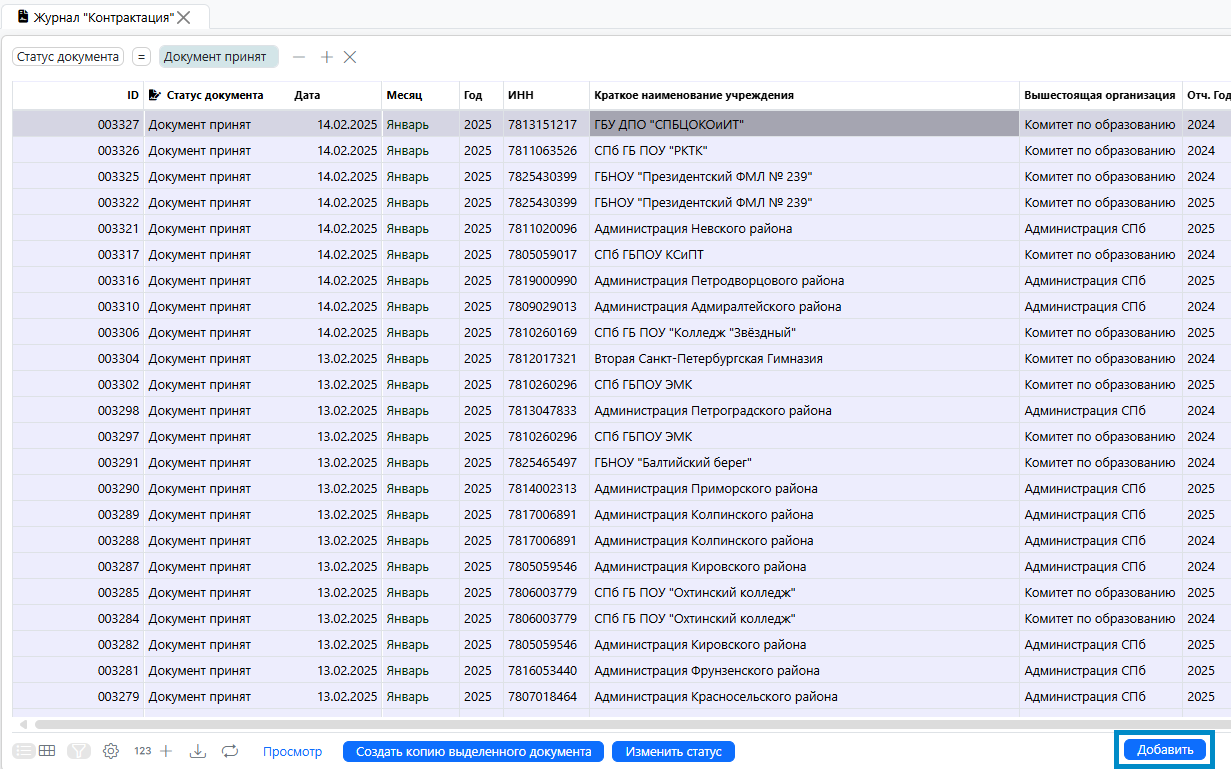The width and height of the screenshot is (1231, 769).
Task: Sort by the Дата column header
Action: 307,96
